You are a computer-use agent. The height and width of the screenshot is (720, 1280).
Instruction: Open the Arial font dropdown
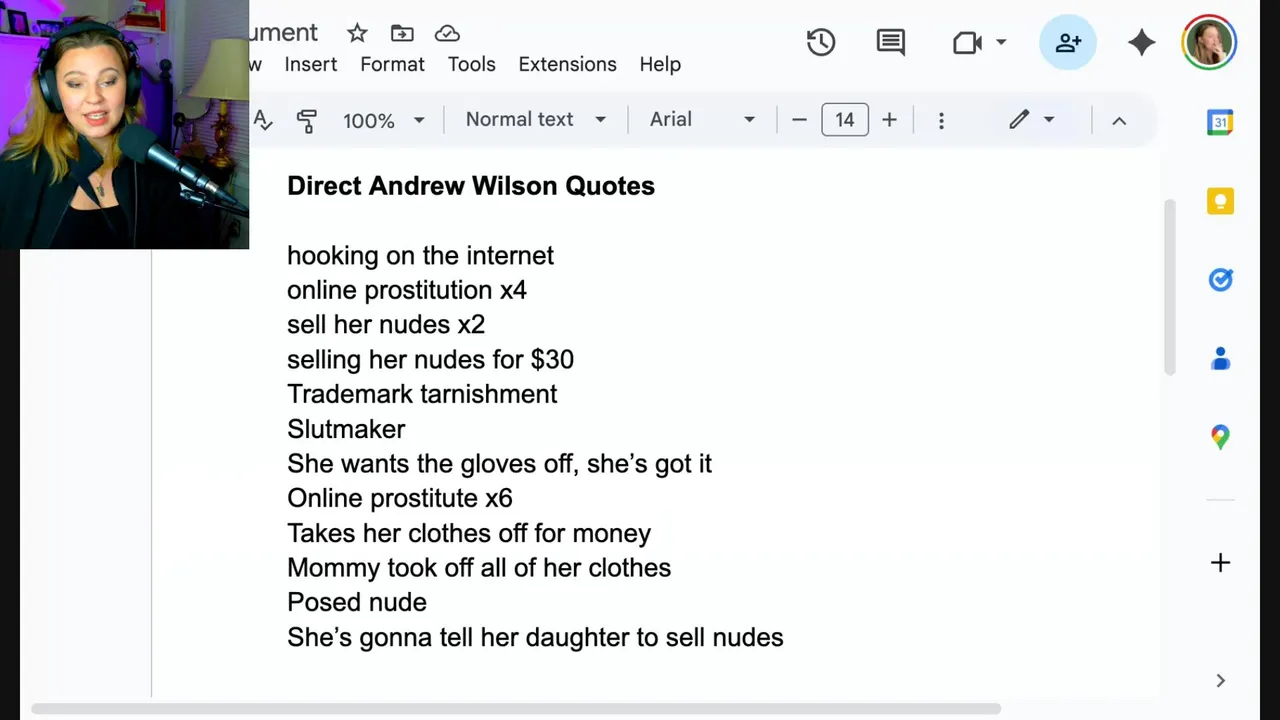702,120
